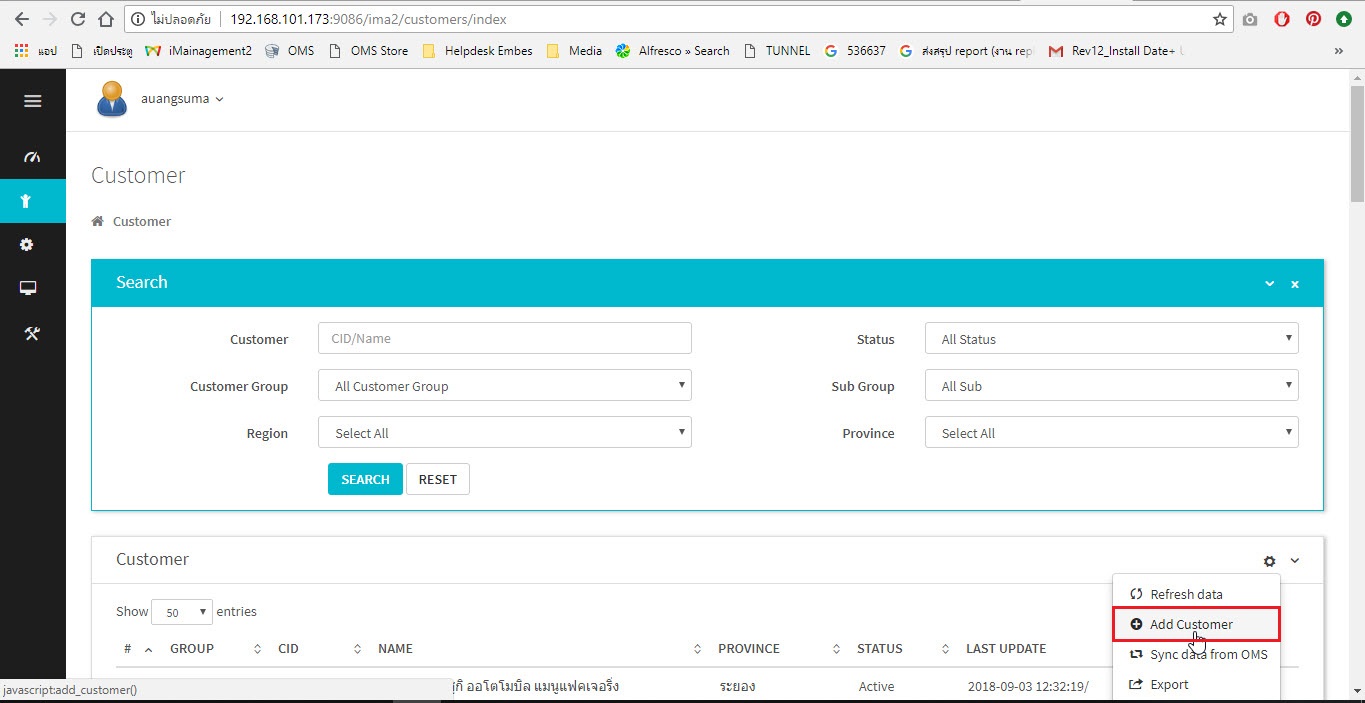Screen dimensions: 1365x703
Task: Open the auangsuma user dropdown
Action: coord(180,99)
